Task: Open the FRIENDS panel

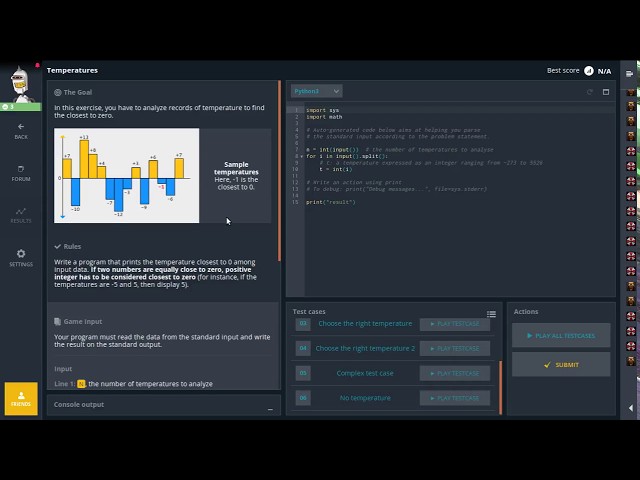Action: (x=21, y=399)
